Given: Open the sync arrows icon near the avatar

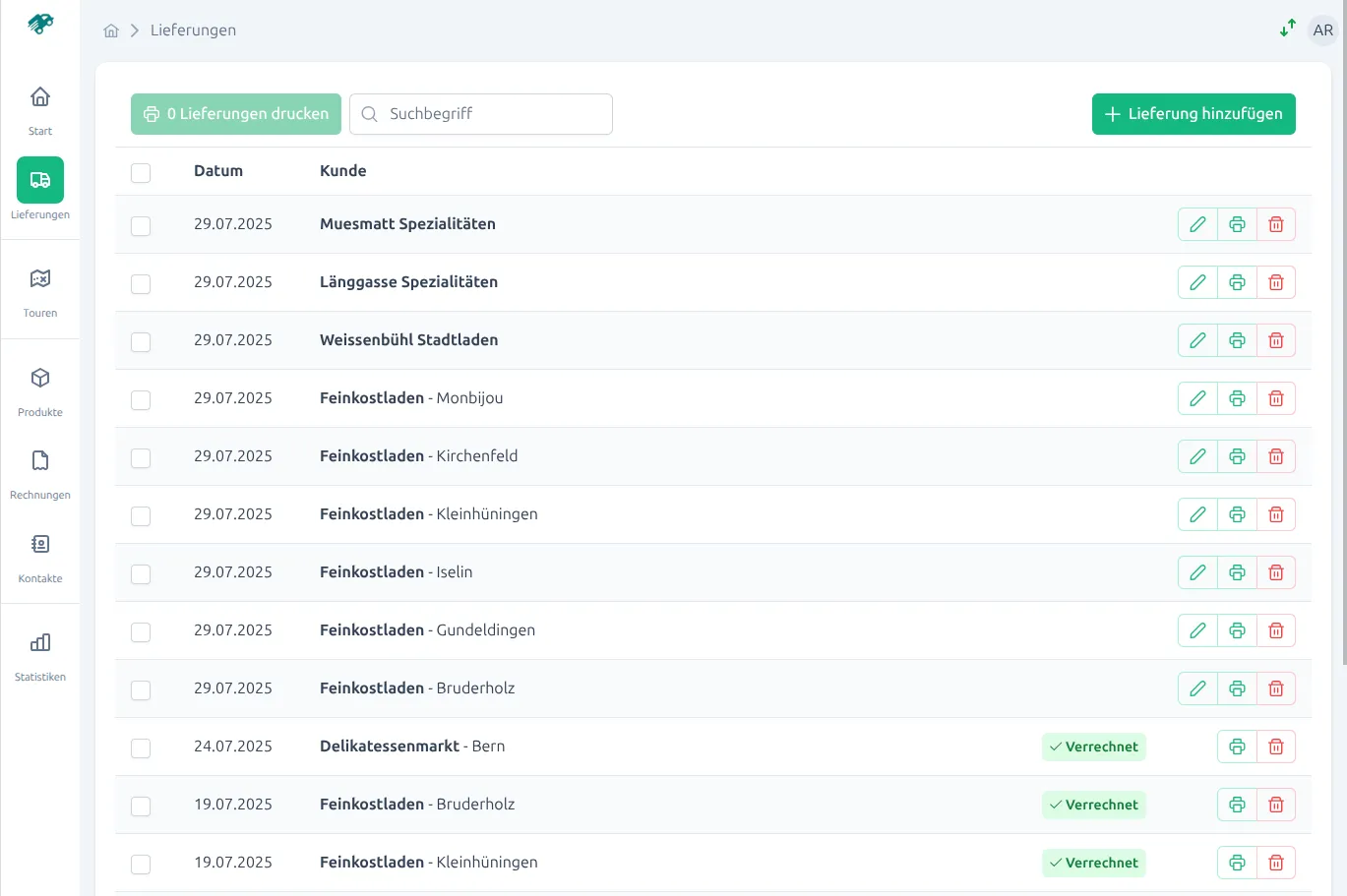Looking at the screenshot, I should (1287, 29).
